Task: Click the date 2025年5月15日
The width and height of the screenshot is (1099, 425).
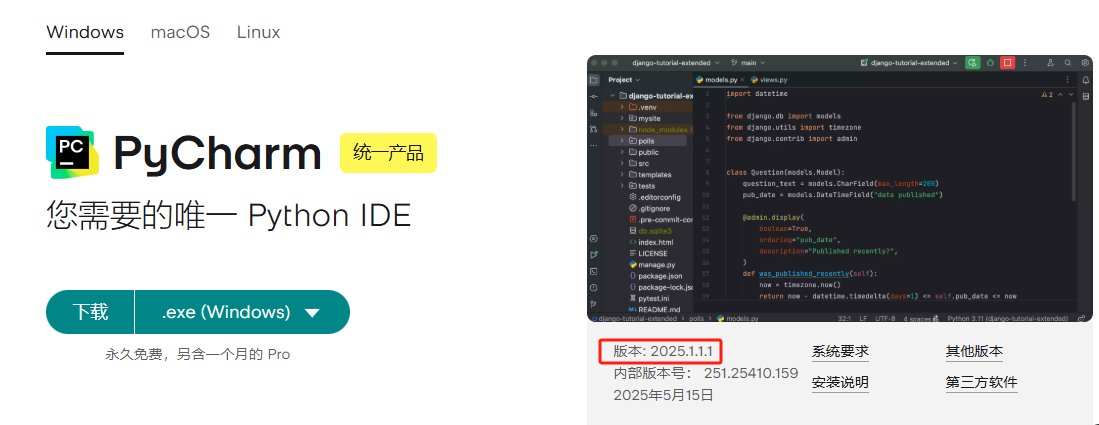Action: tap(663, 396)
